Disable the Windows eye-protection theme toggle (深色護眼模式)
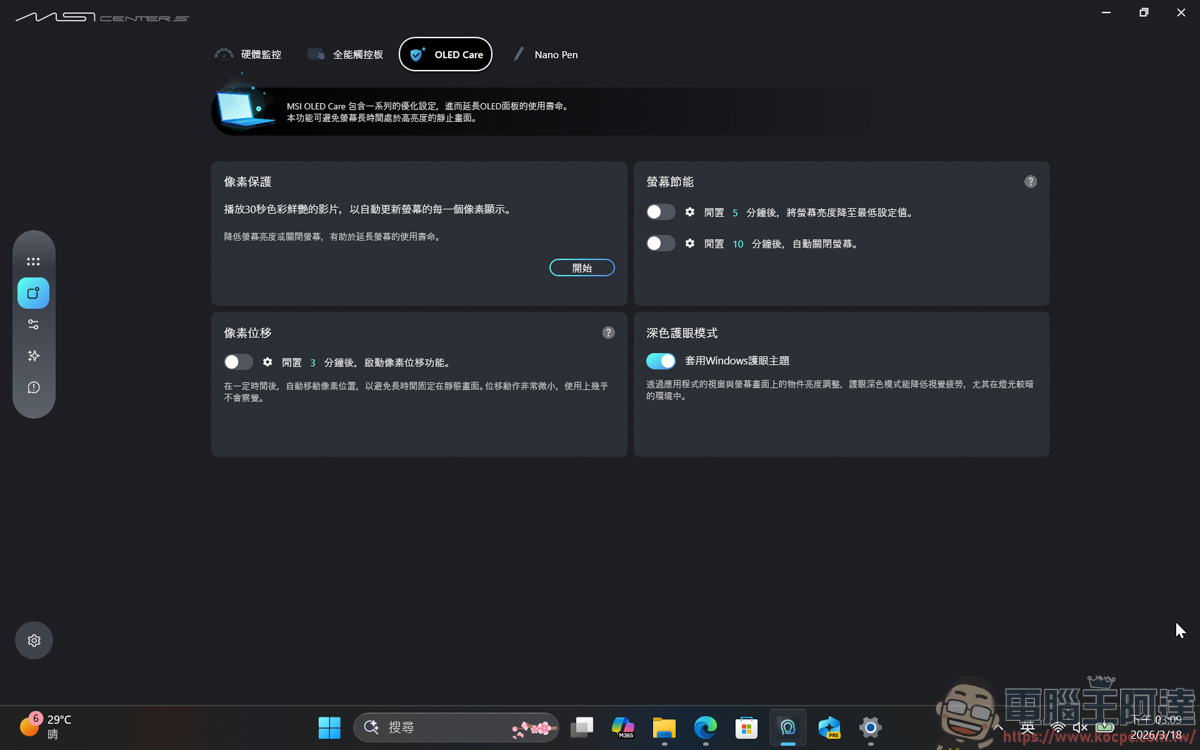This screenshot has width=1200, height=750. point(660,361)
